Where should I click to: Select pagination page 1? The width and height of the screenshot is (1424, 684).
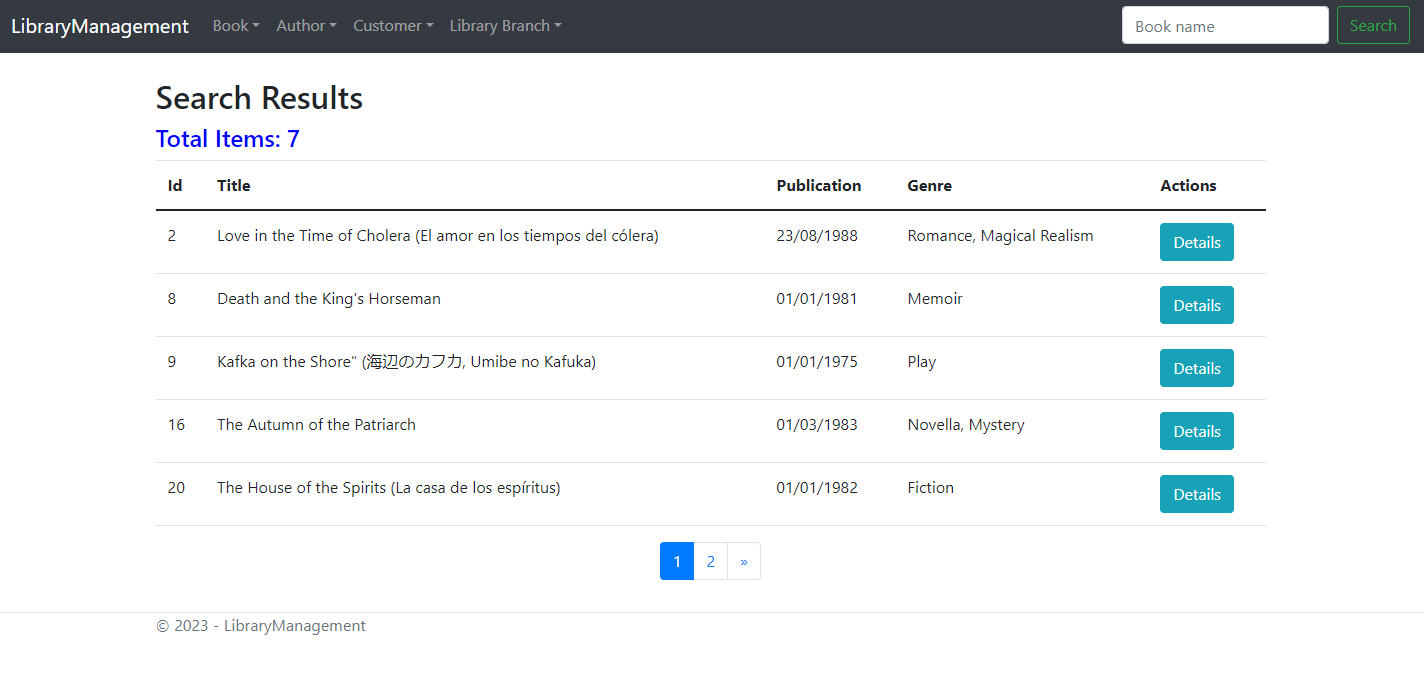click(677, 561)
